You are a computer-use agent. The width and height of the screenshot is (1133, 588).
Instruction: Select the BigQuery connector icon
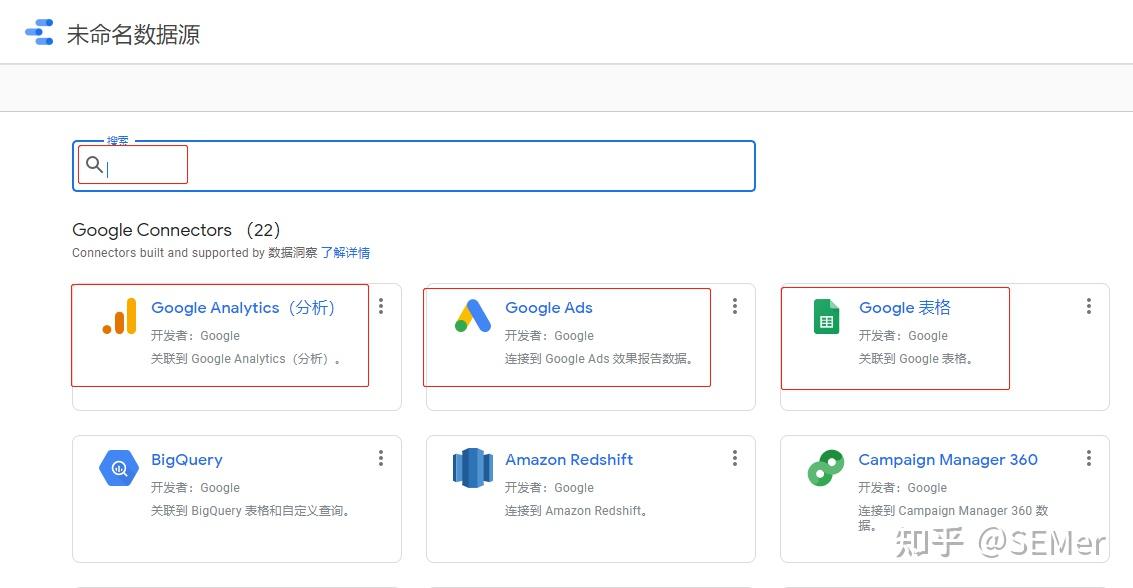pyautogui.click(x=118, y=467)
